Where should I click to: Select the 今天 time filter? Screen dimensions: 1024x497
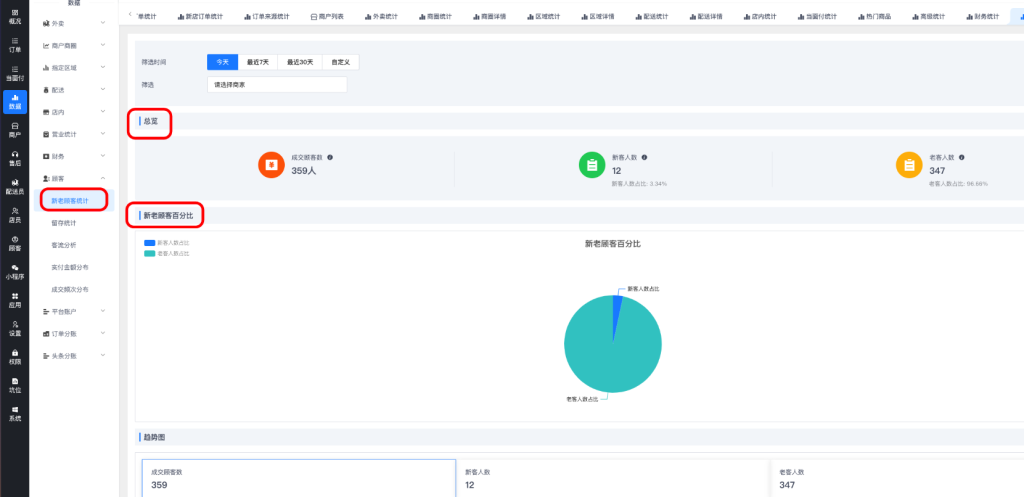[x=223, y=62]
